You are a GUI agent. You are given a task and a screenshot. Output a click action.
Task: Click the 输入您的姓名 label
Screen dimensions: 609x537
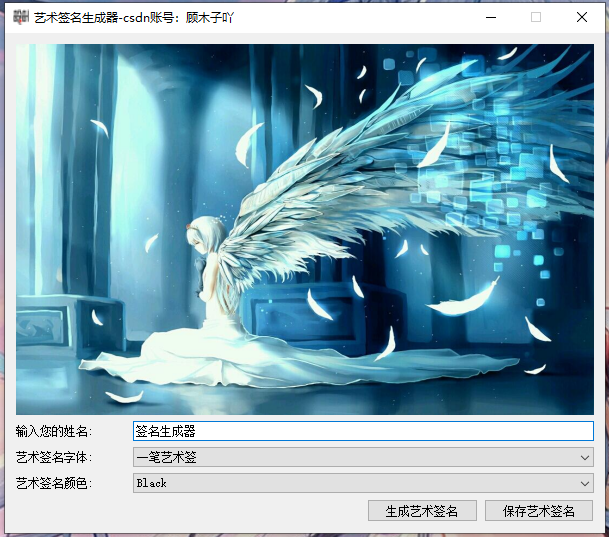[x=54, y=431]
